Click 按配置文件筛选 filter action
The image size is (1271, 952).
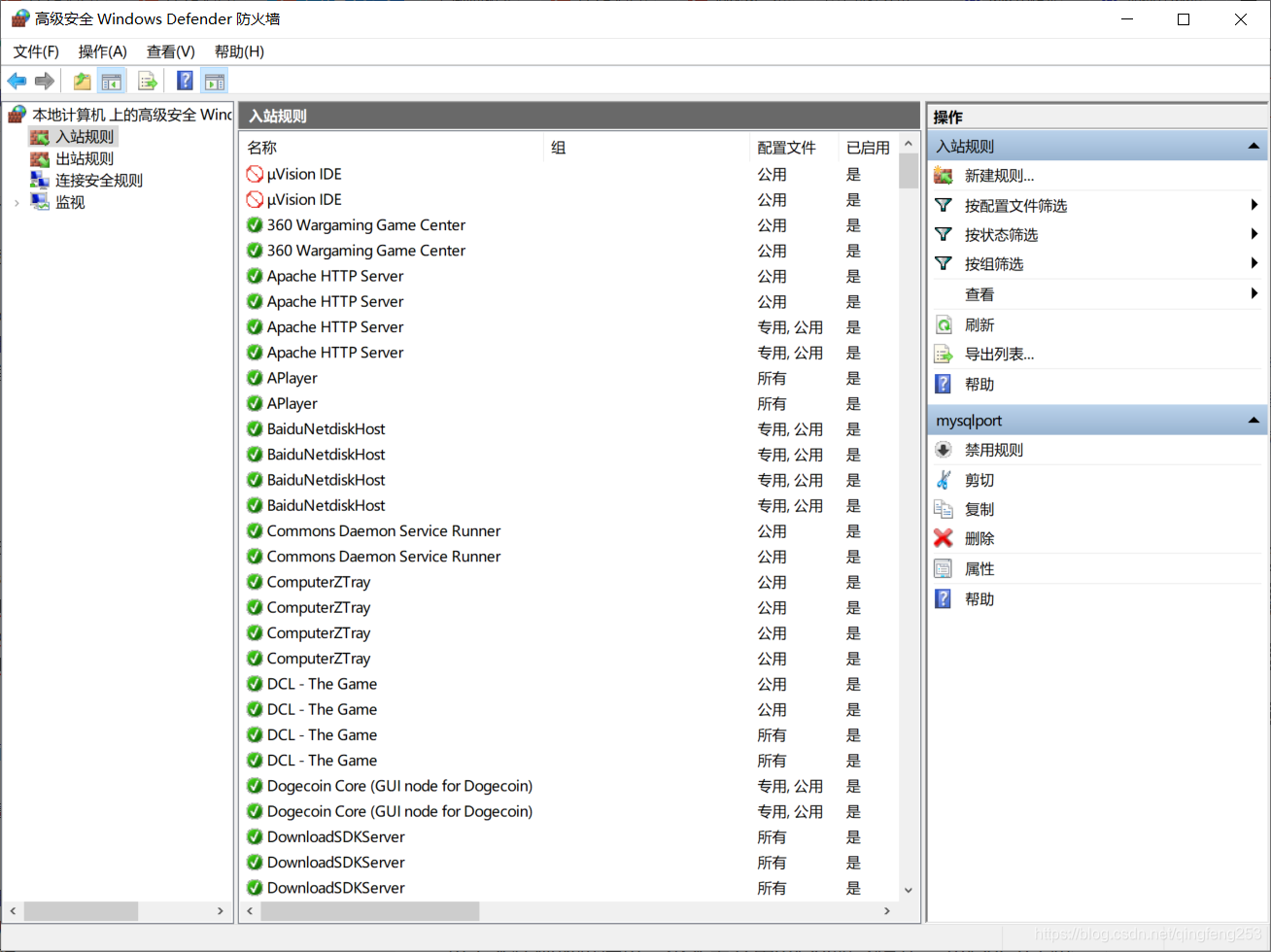tap(1015, 206)
